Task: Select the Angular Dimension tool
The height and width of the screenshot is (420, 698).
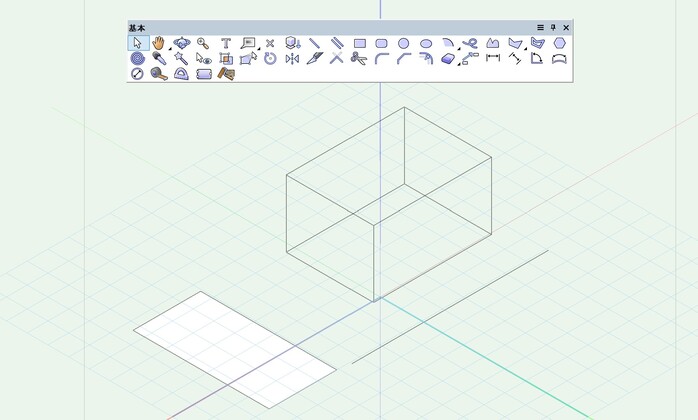Action: (537, 58)
